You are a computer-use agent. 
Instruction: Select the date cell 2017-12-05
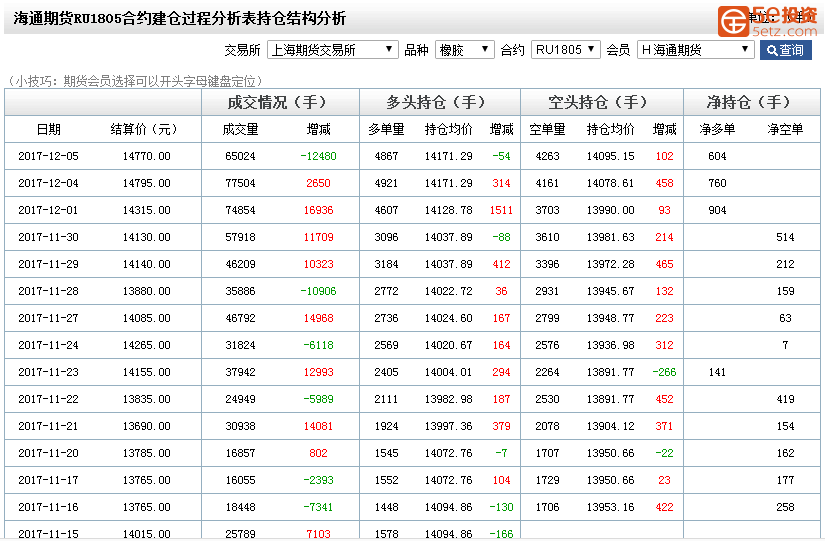point(48,156)
